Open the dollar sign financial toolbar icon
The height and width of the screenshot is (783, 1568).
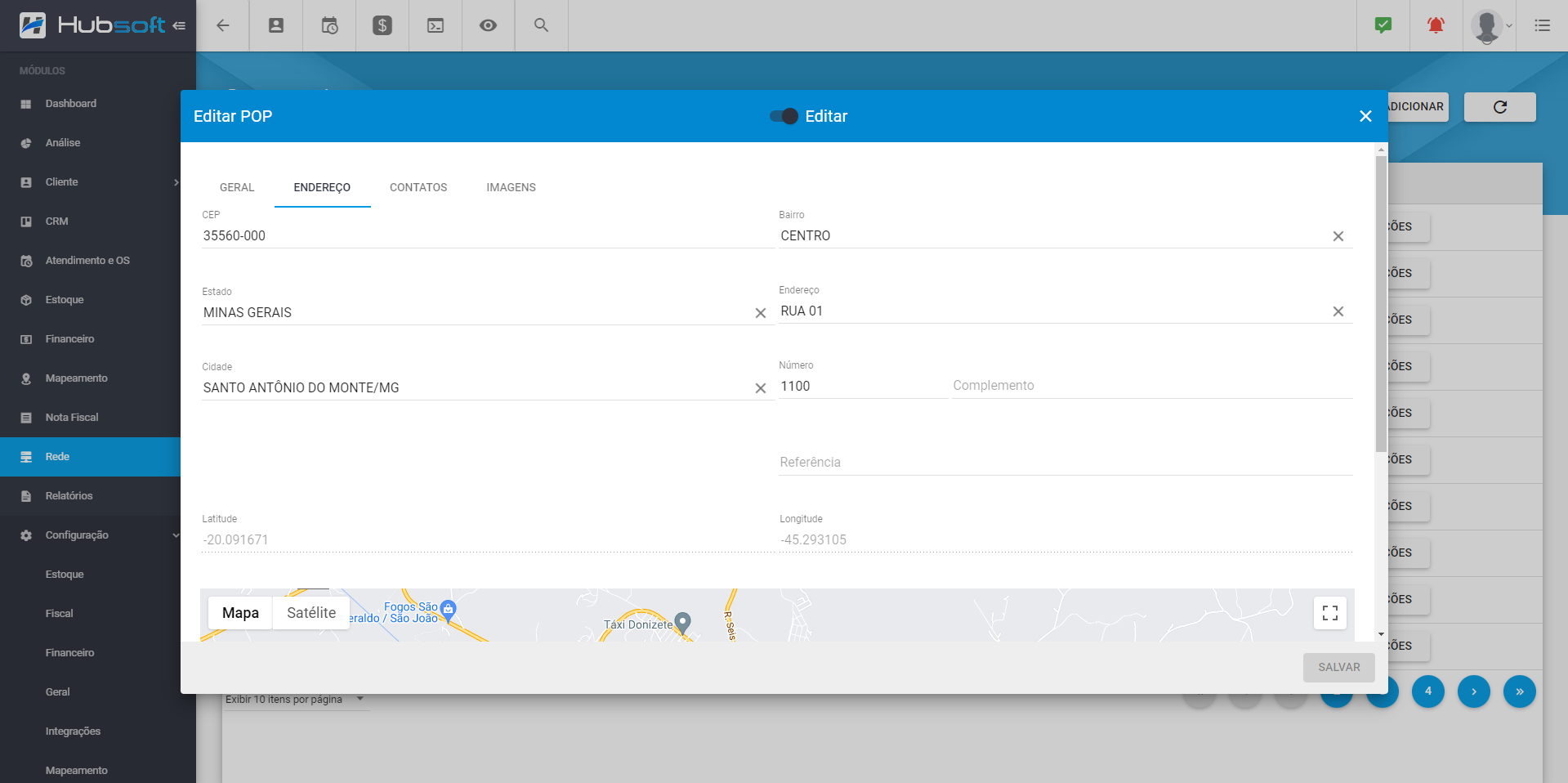tap(382, 25)
